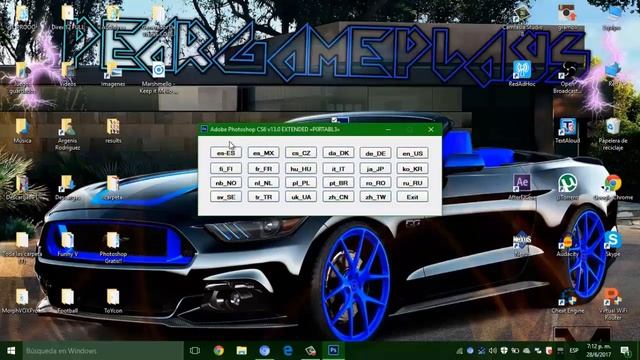Close the Adobe Photoshop CS6 dialog
This screenshot has width=640, height=360.
click(431, 129)
